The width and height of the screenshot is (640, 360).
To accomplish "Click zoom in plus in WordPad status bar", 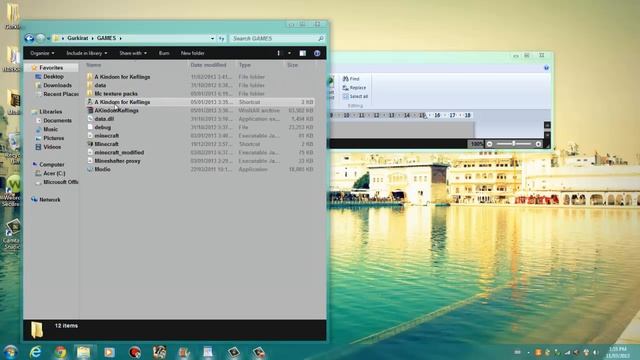I will [x=538, y=144].
